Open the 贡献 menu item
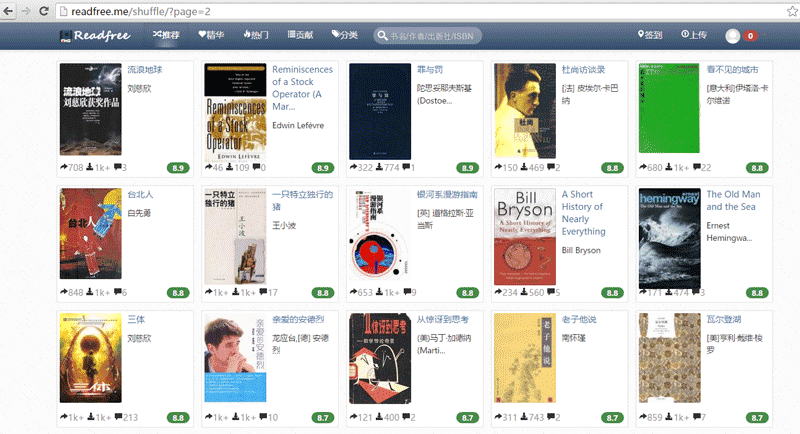Screen dimensions: 800x434 click(301, 35)
